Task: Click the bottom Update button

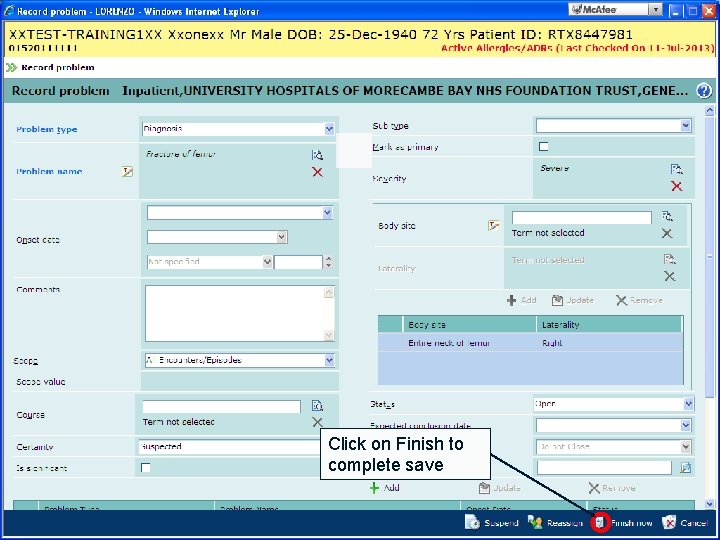Action: click(x=500, y=488)
